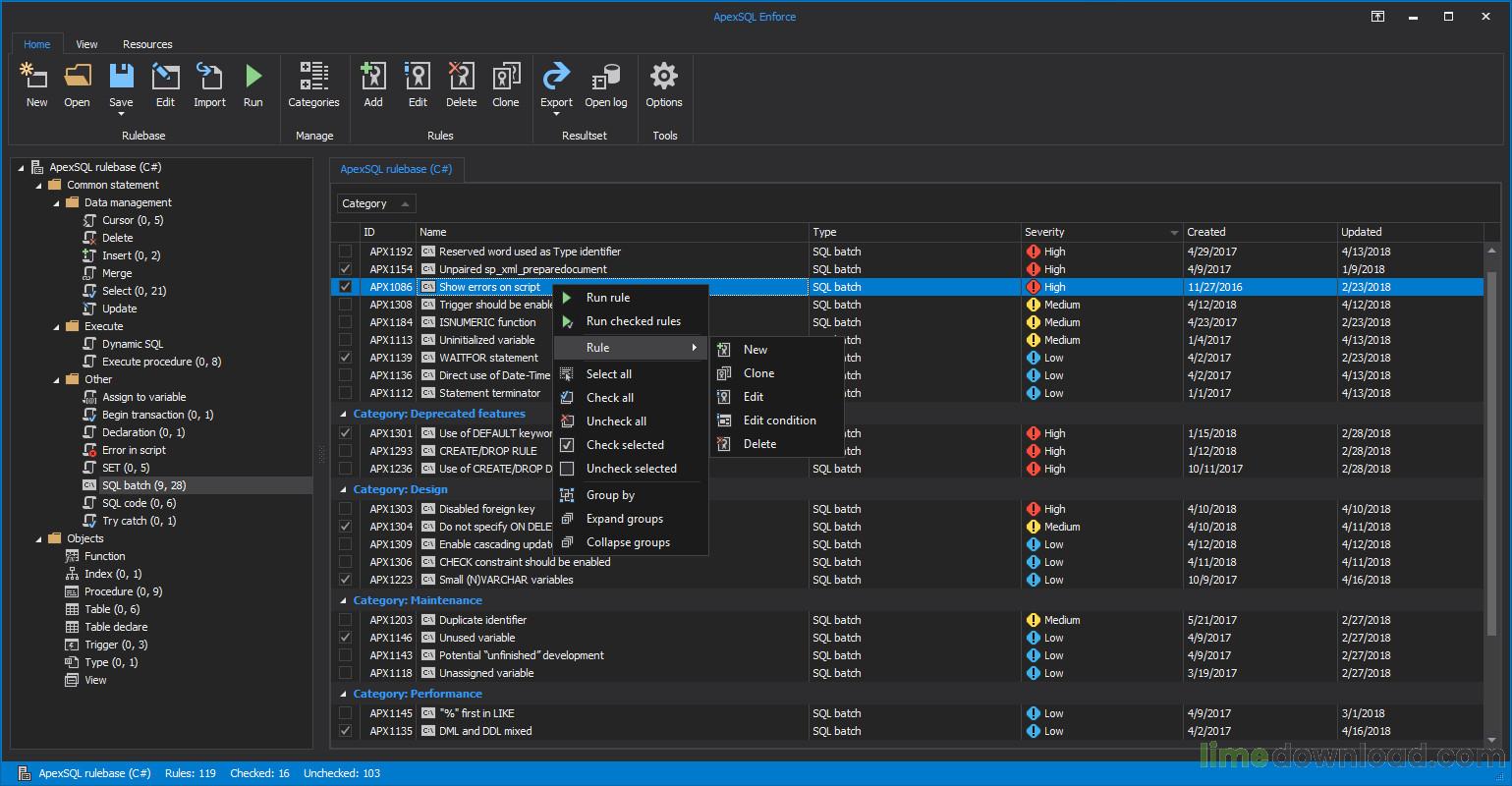Collapse the ApexSQL rulebase (C#) tree root

pos(22,168)
